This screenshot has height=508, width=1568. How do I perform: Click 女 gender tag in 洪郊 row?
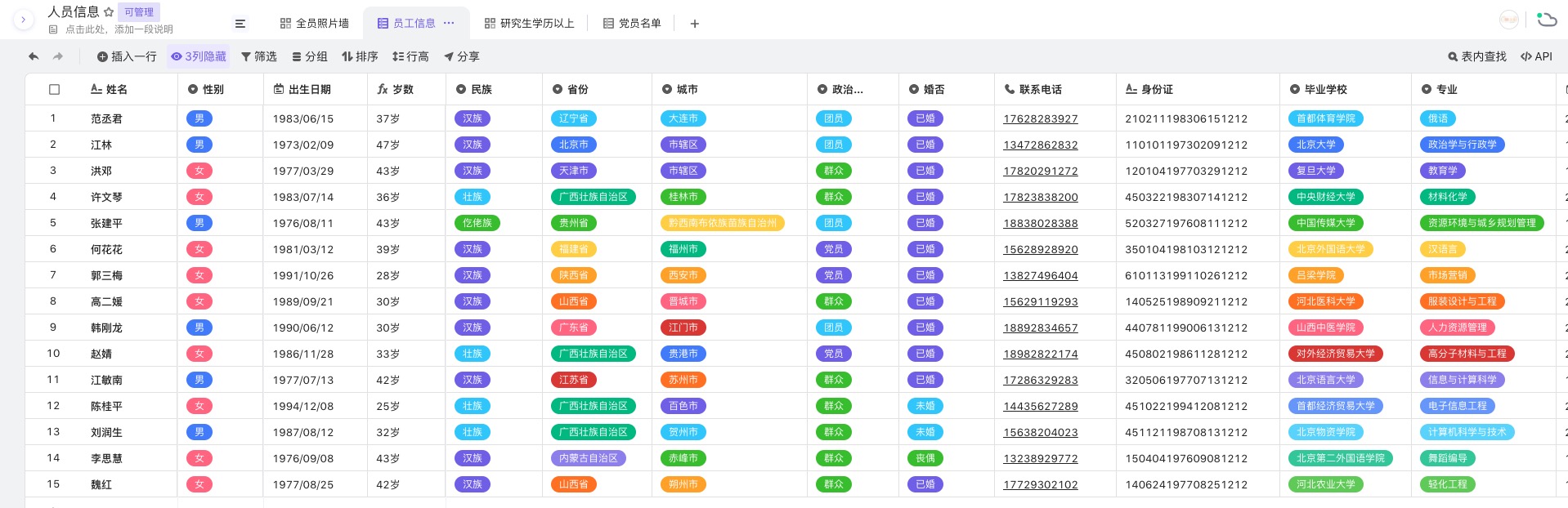[x=199, y=171]
